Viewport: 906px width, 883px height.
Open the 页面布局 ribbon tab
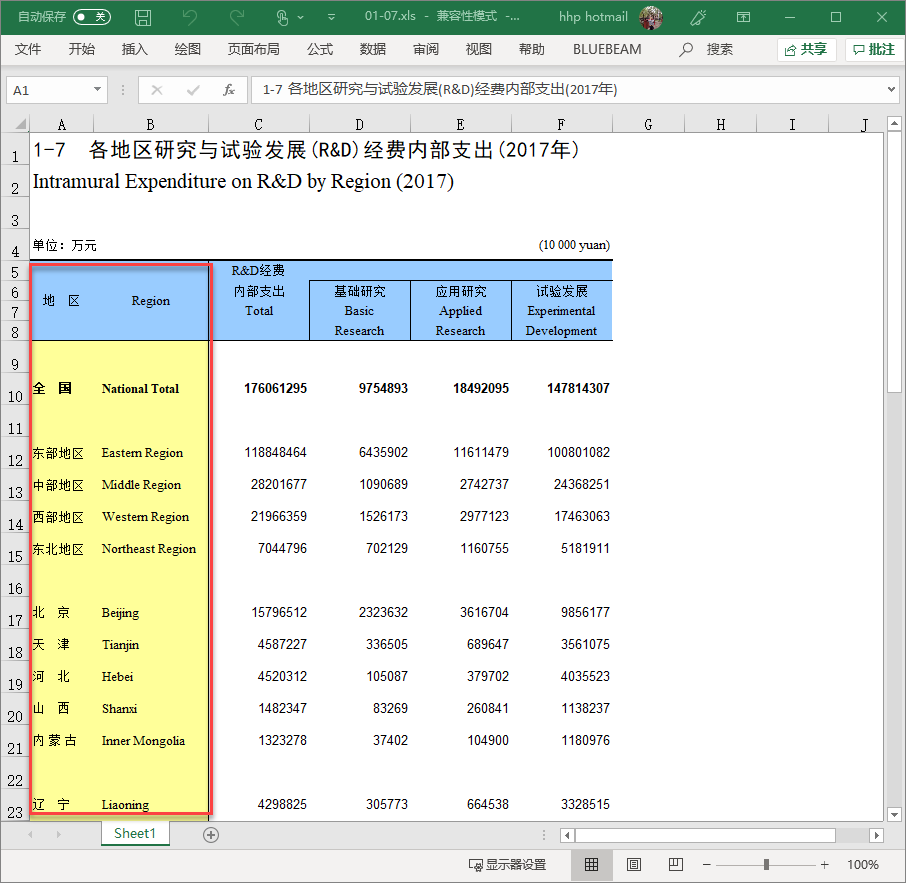(x=253, y=49)
